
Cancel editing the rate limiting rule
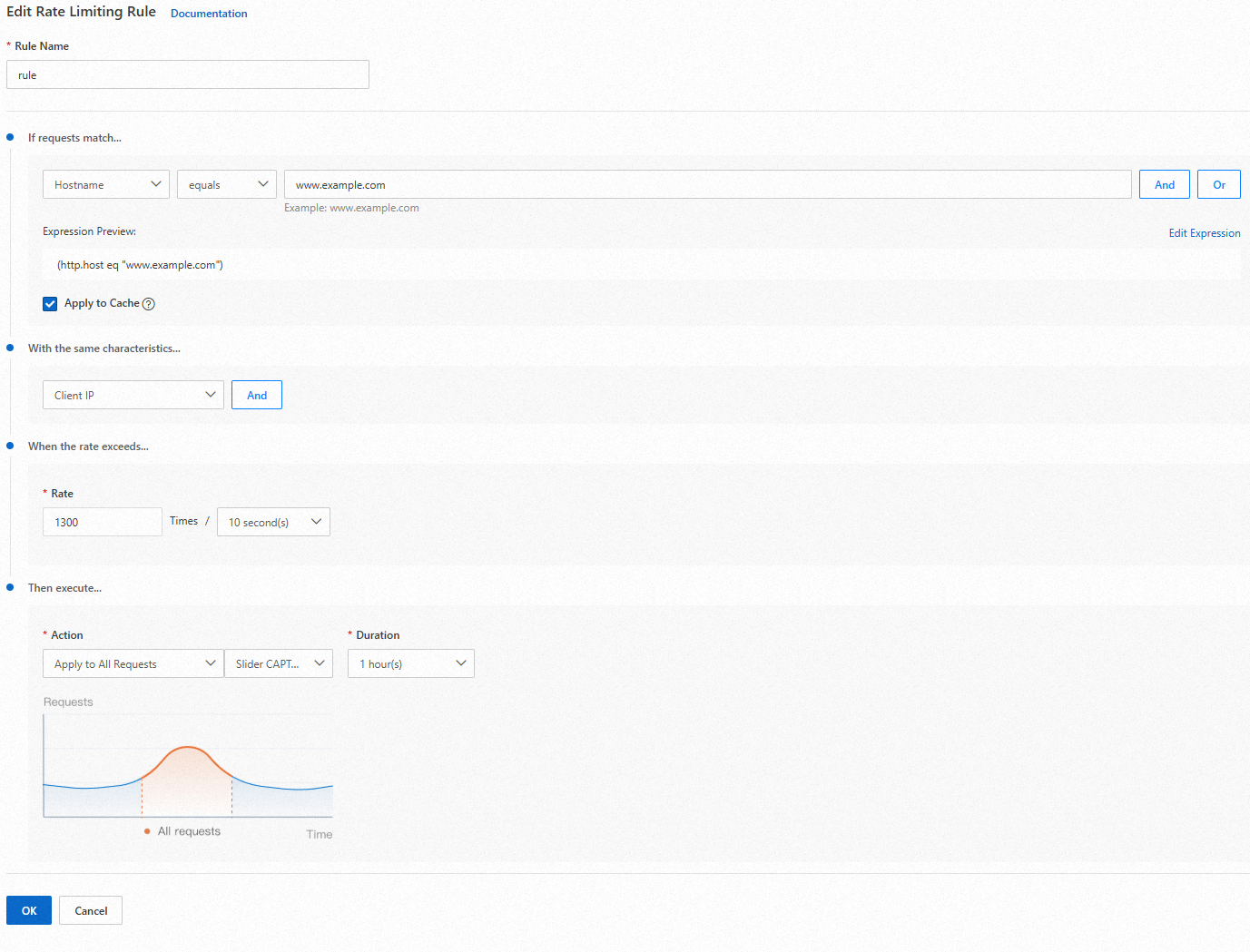click(x=90, y=910)
